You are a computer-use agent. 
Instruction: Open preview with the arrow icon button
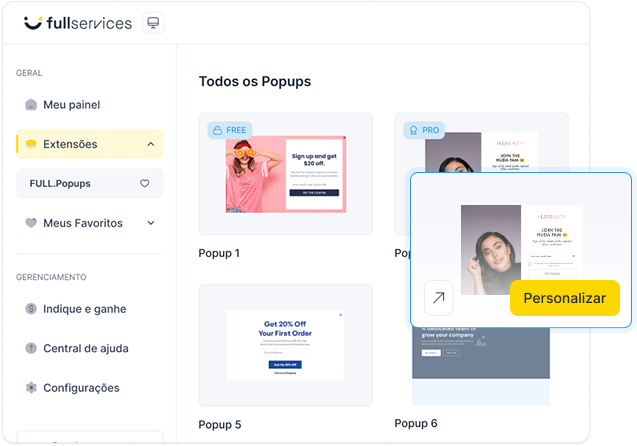(438, 298)
